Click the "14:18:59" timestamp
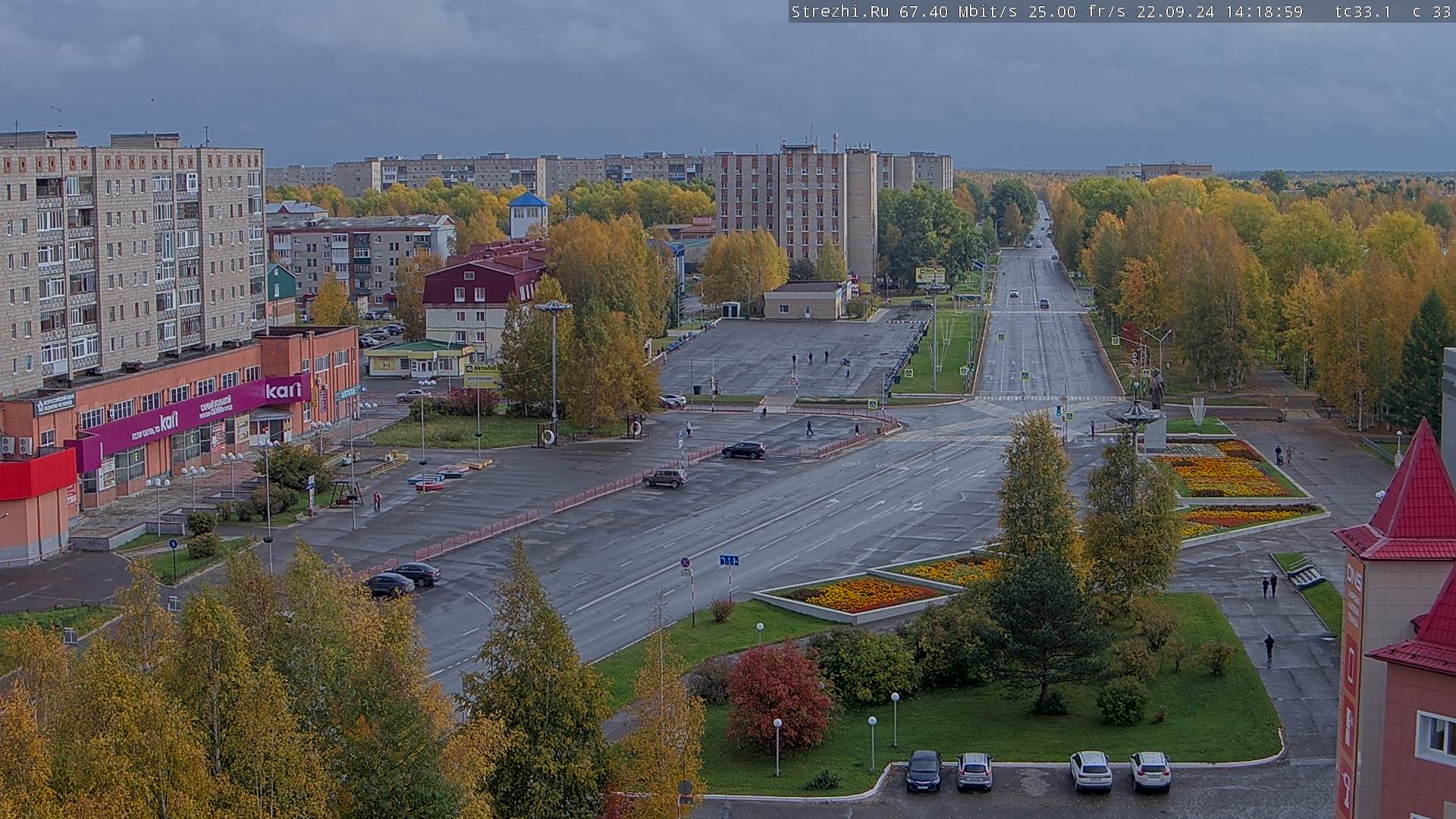Image resolution: width=1456 pixels, height=819 pixels. [x=1263, y=11]
